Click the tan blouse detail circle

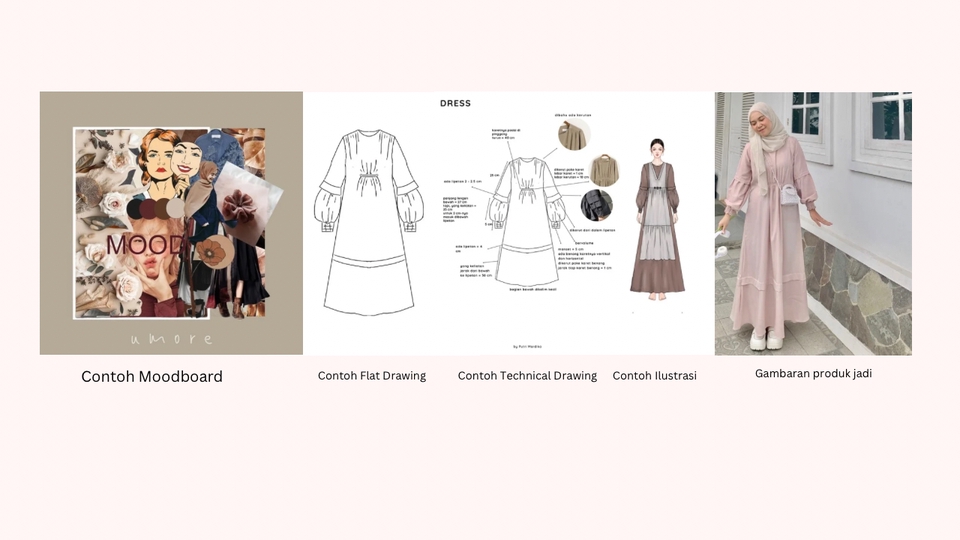pos(604,170)
